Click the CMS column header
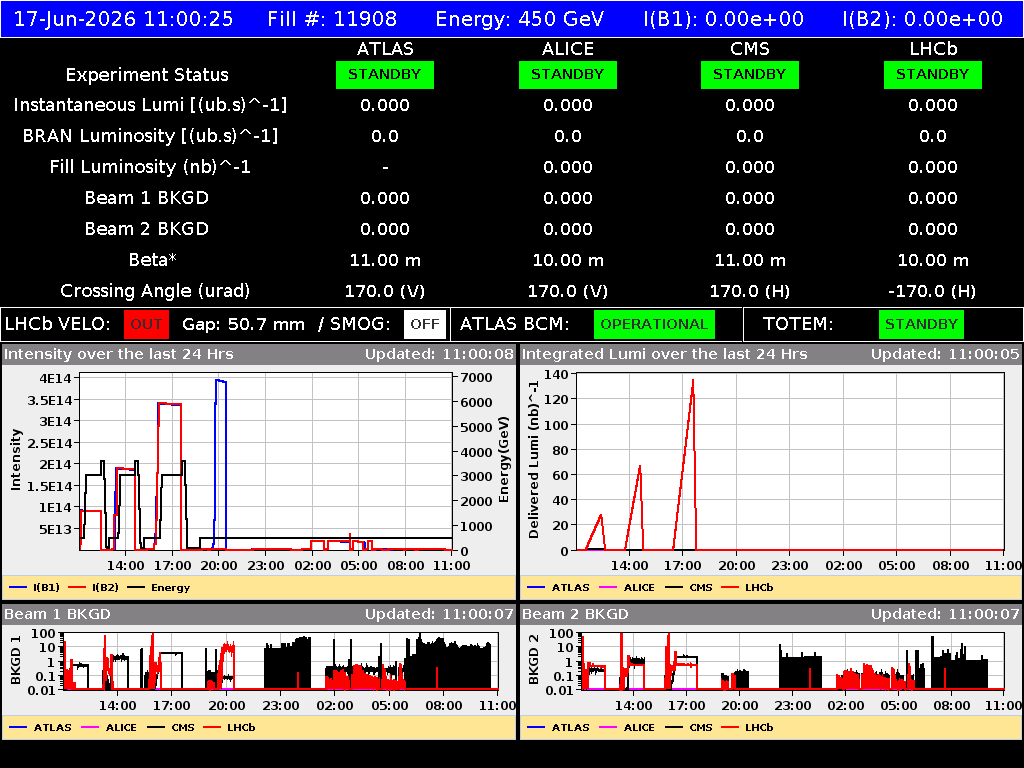Image resolution: width=1024 pixels, height=768 pixels. (750, 49)
